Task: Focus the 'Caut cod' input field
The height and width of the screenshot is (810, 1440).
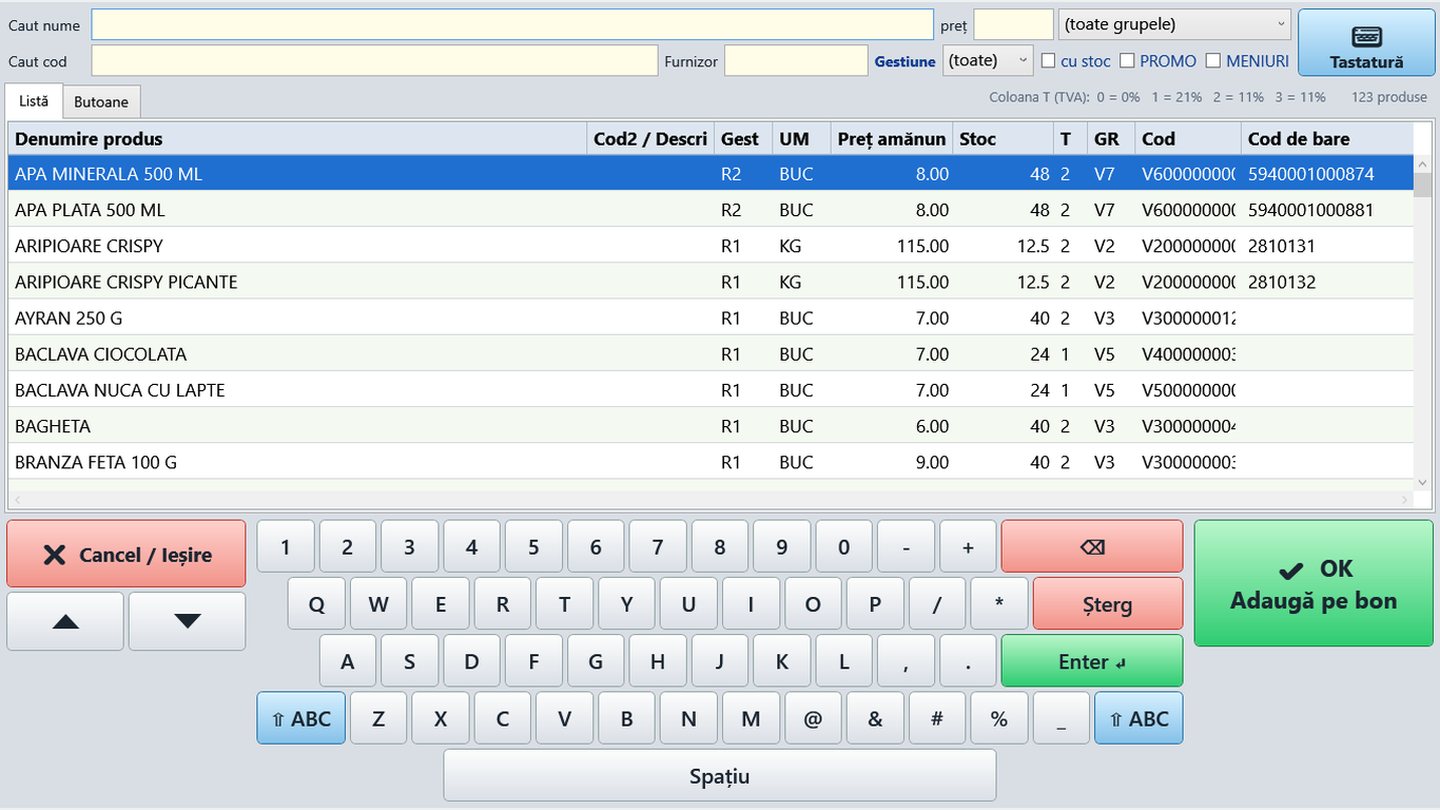Action: point(375,60)
